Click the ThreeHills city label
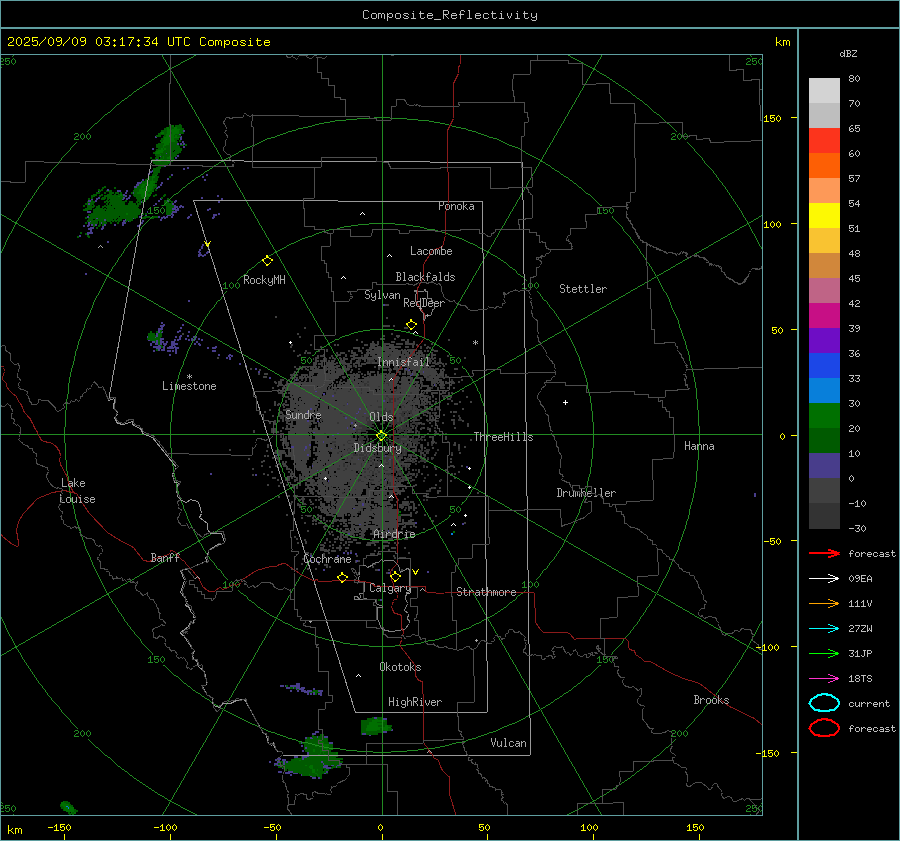Image resolution: width=900 pixels, height=841 pixels. (x=503, y=437)
